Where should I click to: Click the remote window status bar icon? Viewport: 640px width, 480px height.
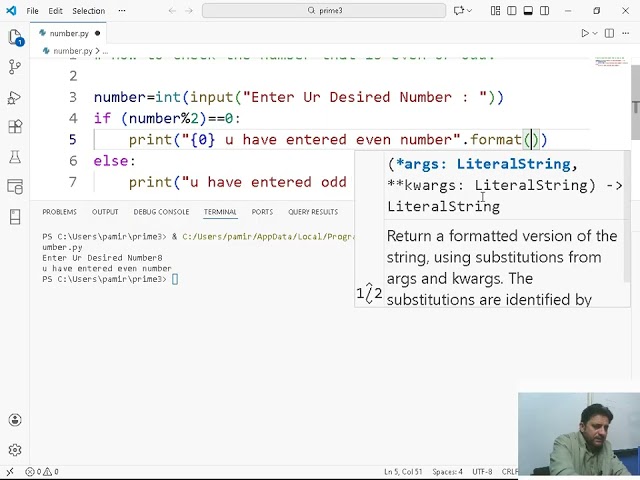pos(10,472)
